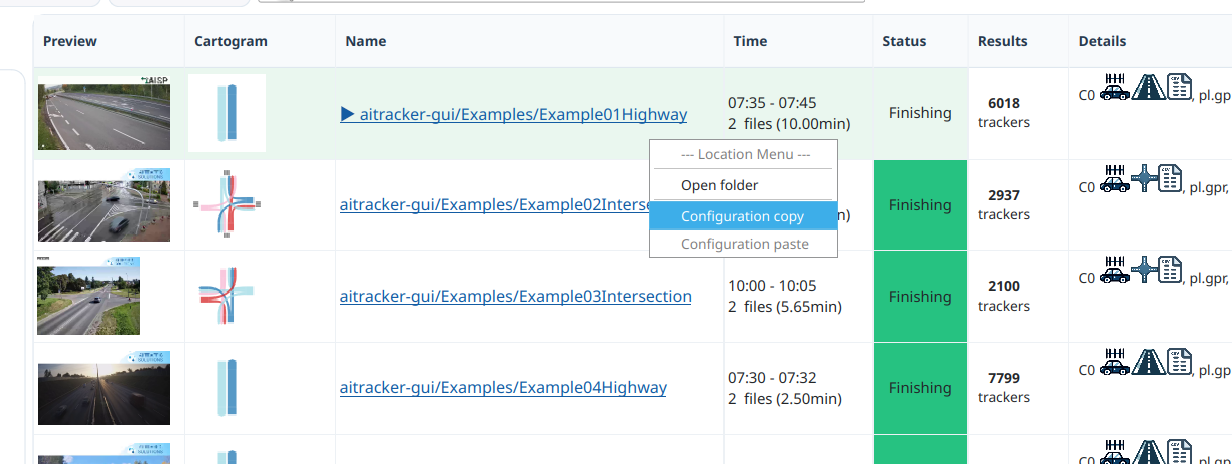Select the greyed Configuration paste entry
The image size is (1232, 464).
coord(744,244)
